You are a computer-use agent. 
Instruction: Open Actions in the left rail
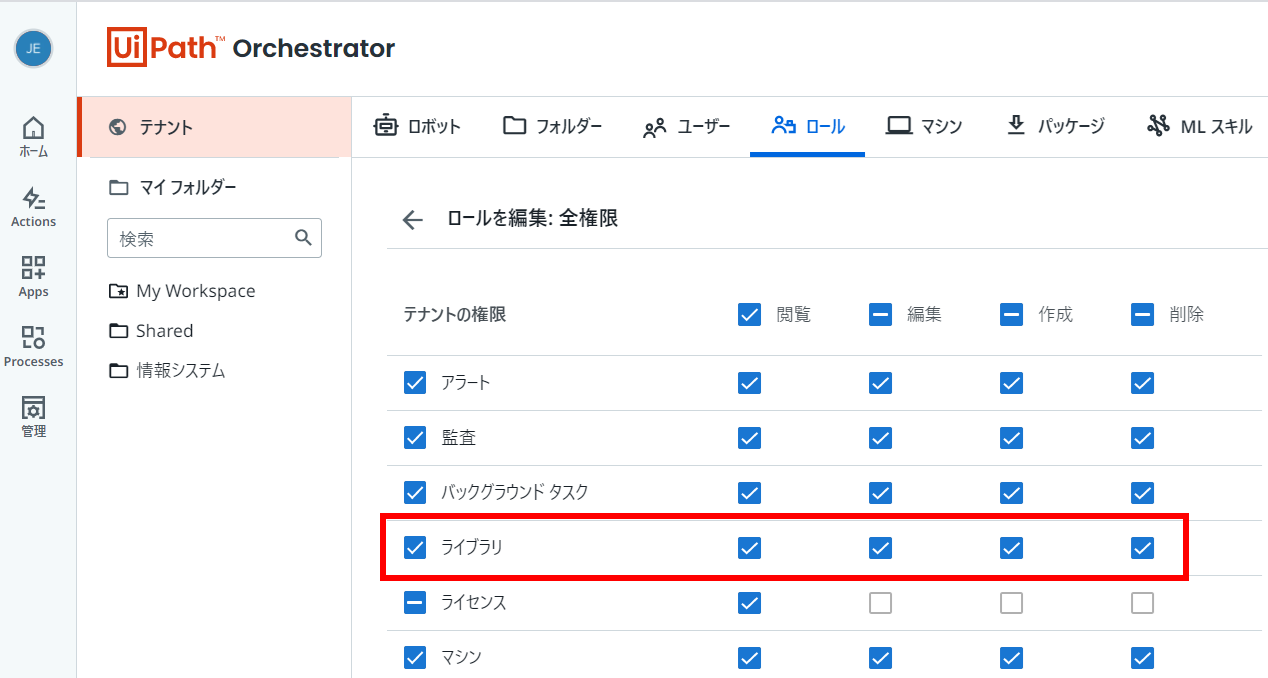coord(33,207)
